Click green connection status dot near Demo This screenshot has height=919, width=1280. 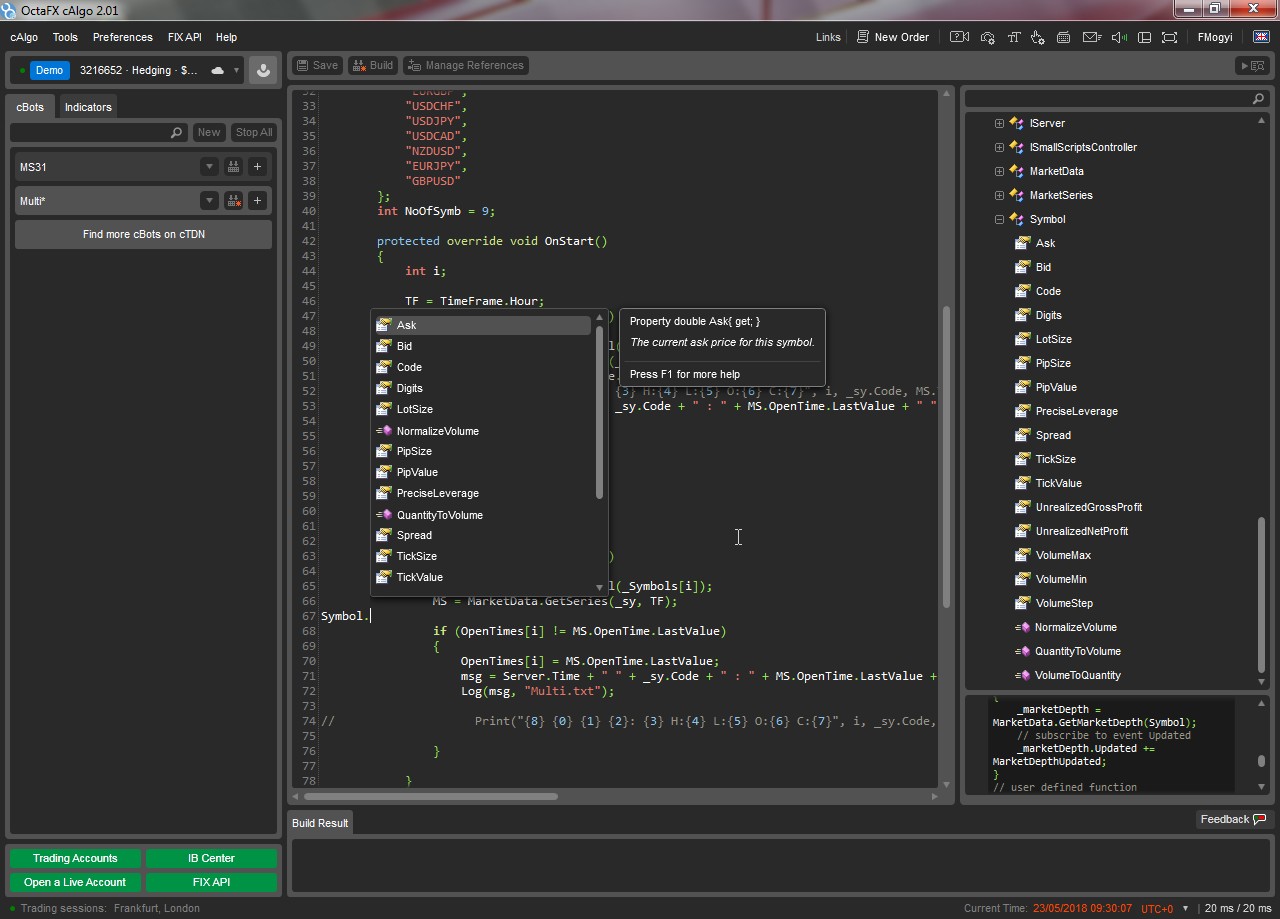pyautogui.click(x=22, y=71)
